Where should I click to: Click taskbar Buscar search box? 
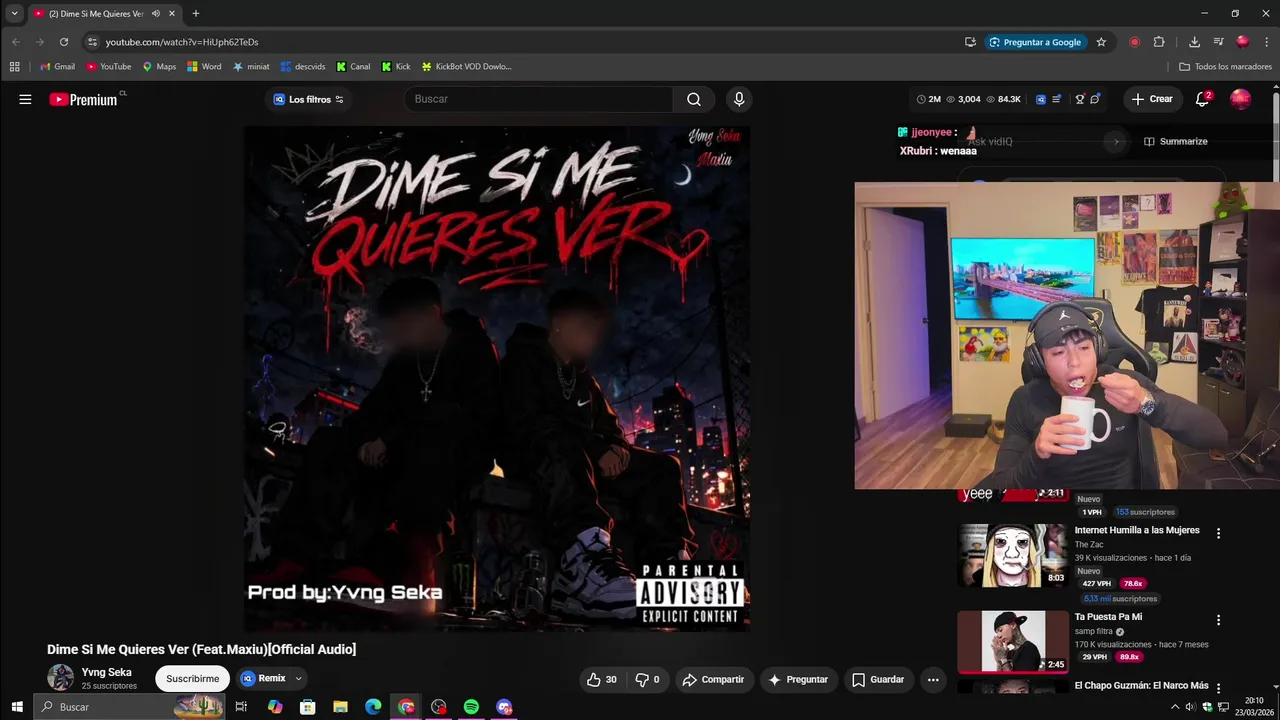click(130, 707)
